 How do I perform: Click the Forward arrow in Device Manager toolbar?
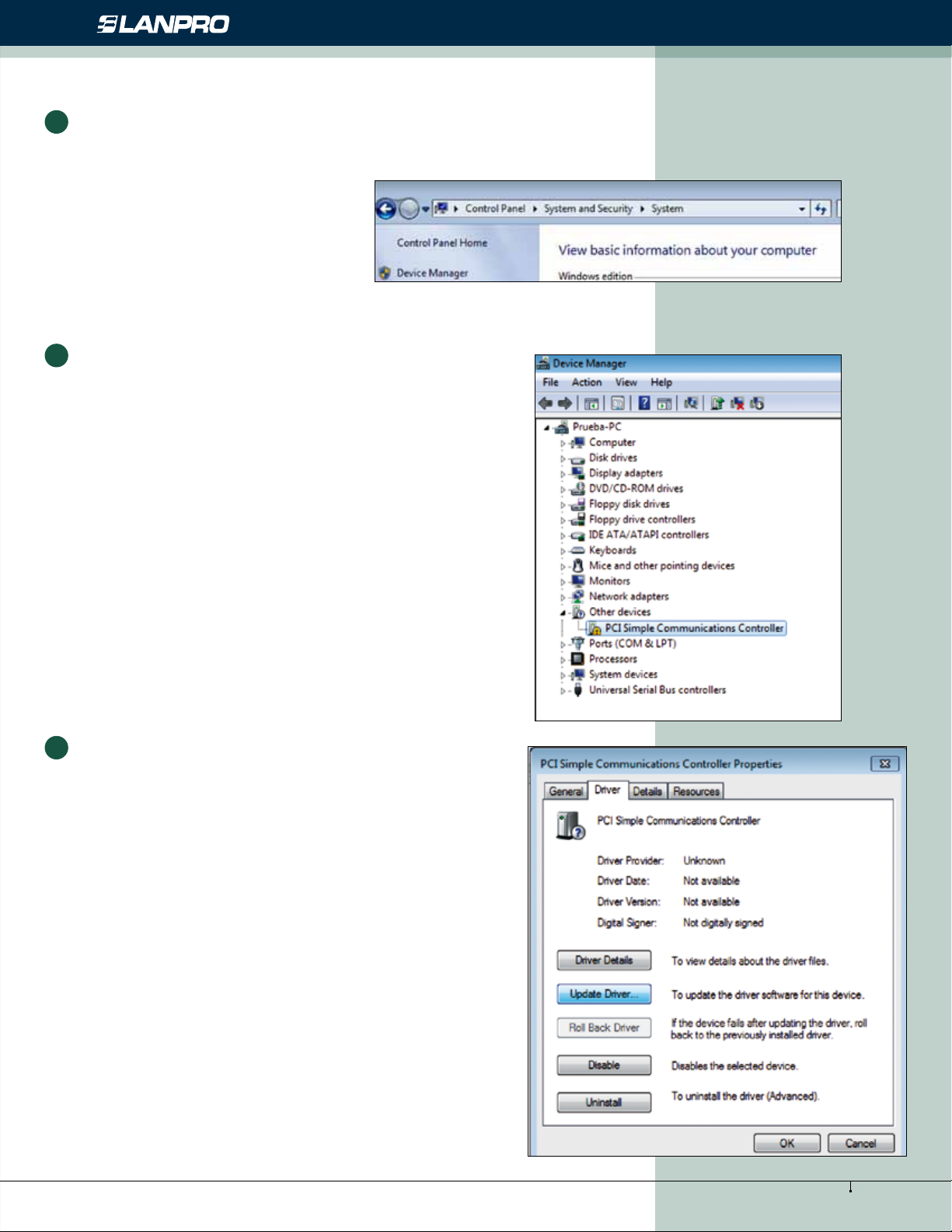click(x=565, y=403)
